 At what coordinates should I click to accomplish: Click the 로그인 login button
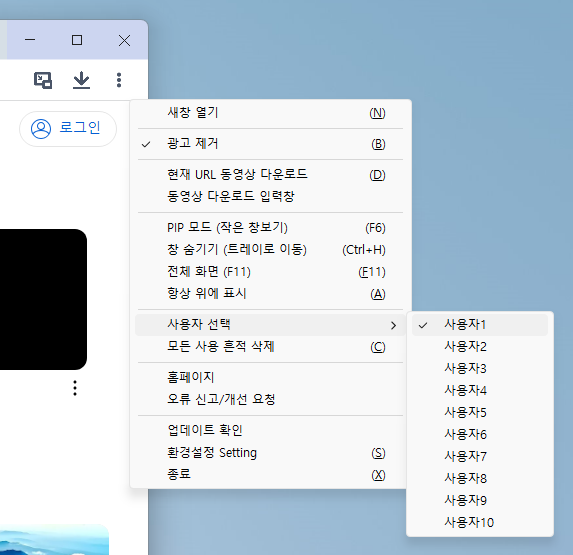pos(68,129)
